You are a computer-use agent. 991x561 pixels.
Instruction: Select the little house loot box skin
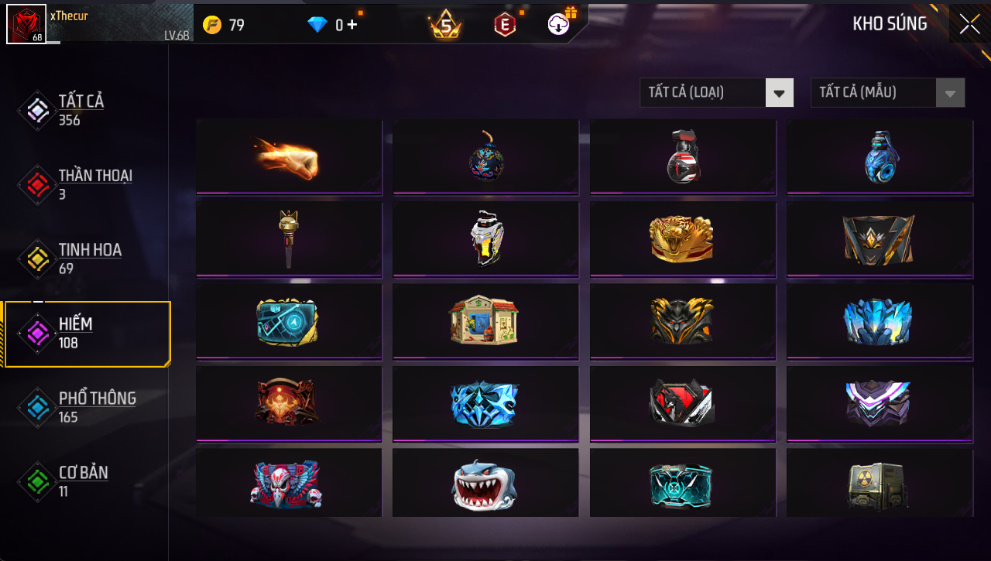coord(485,320)
